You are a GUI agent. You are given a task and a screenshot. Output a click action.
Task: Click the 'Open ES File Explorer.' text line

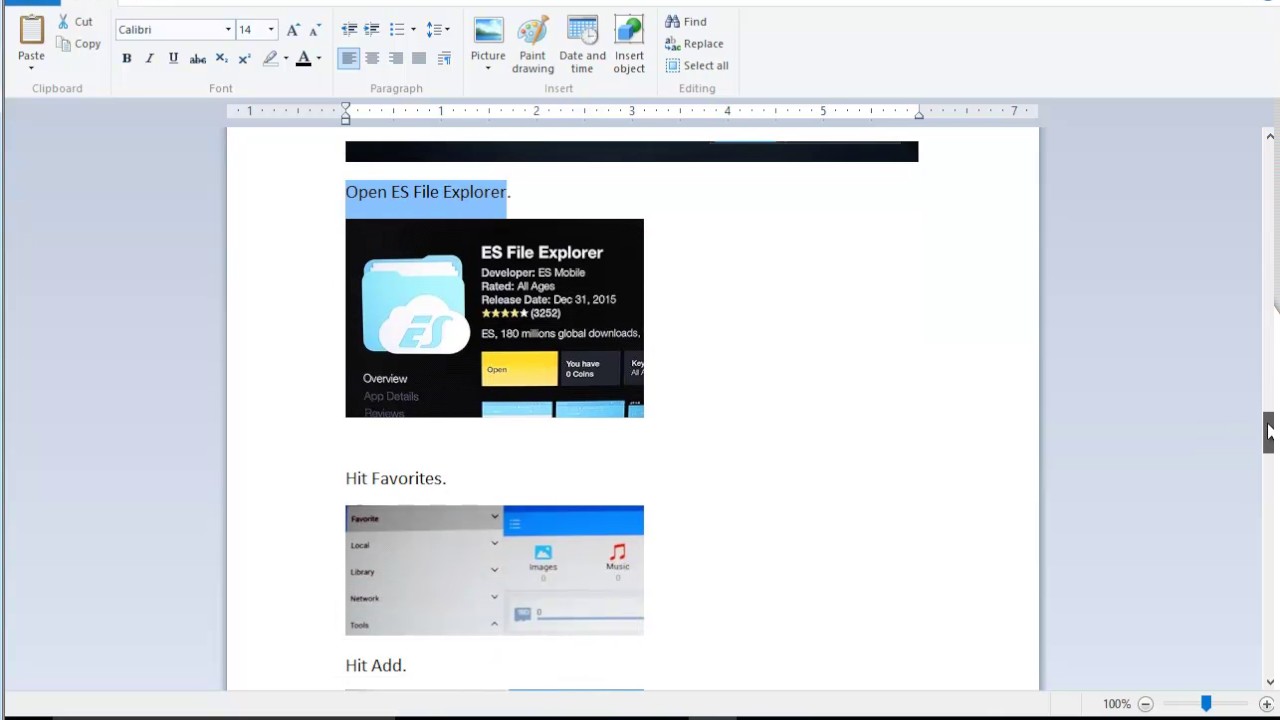pyautogui.click(x=428, y=192)
